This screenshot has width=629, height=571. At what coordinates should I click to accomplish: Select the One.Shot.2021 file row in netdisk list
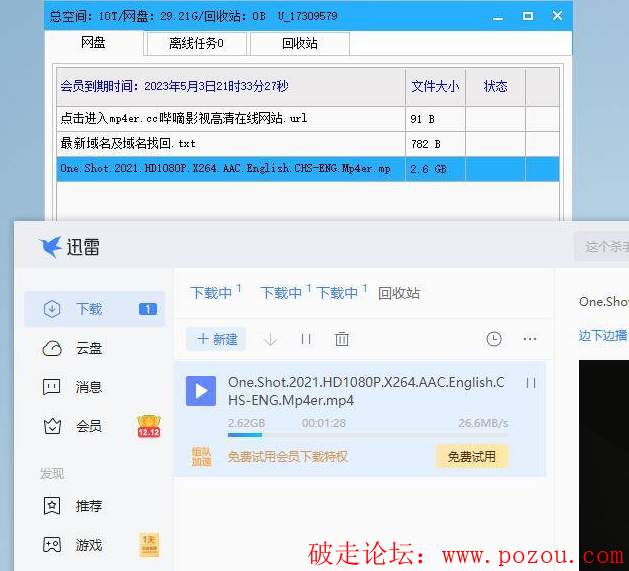tap(308, 169)
